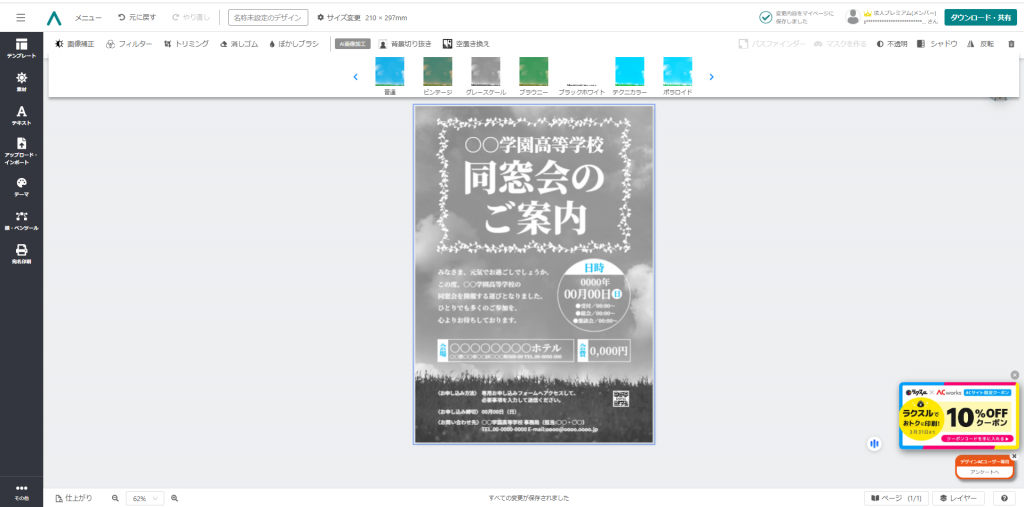Apply the グレースケール filter thumbnail
Image resolution: width=1024 pixels, height=507 pixels.
(486, 71)
